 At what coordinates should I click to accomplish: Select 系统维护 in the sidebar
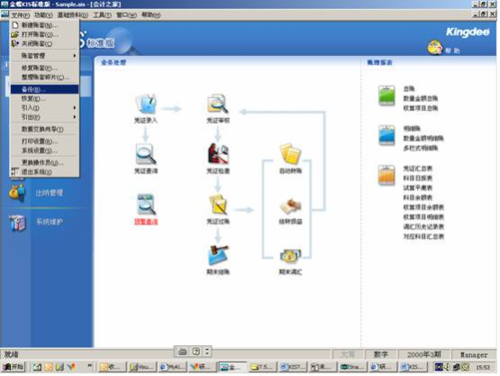(49, 222)
